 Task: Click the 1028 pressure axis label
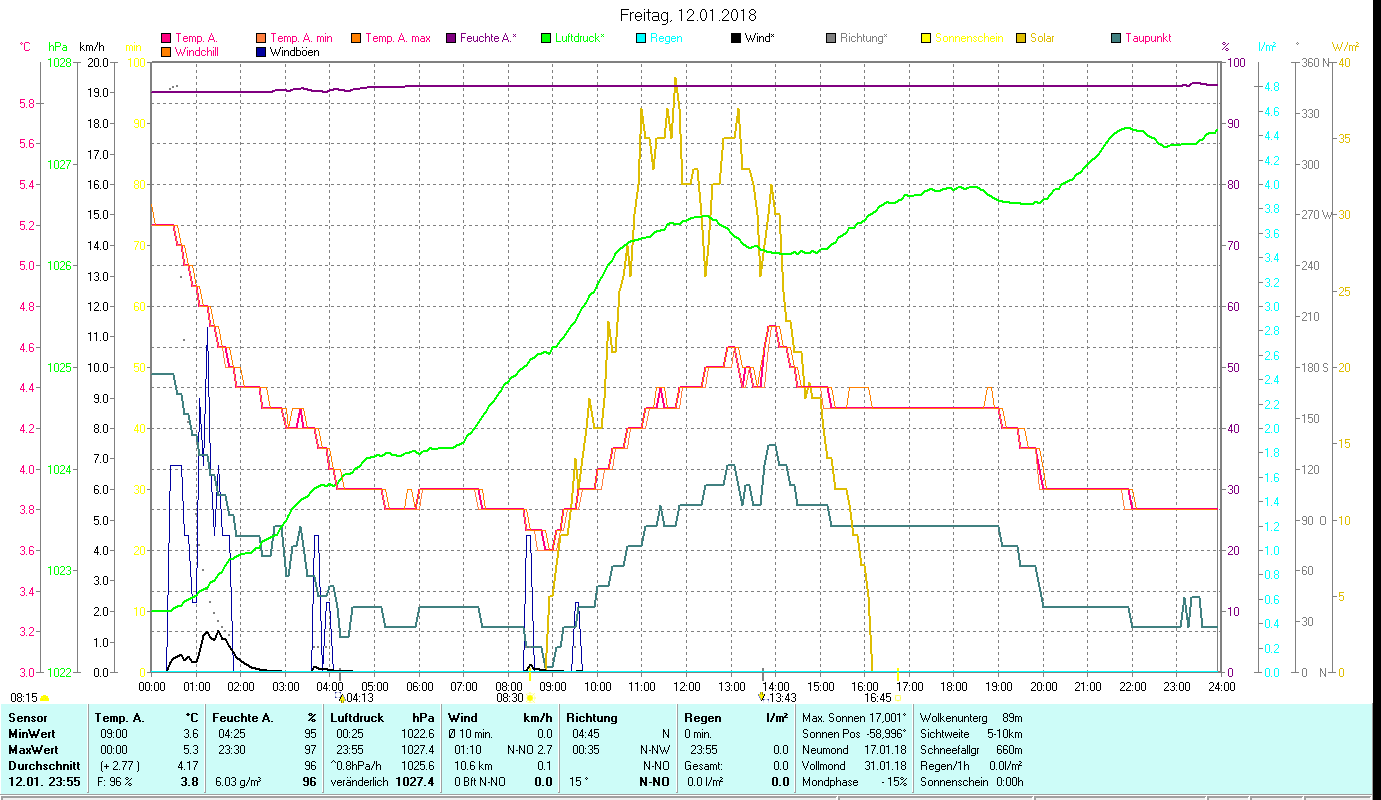click(x=60, y=62)
